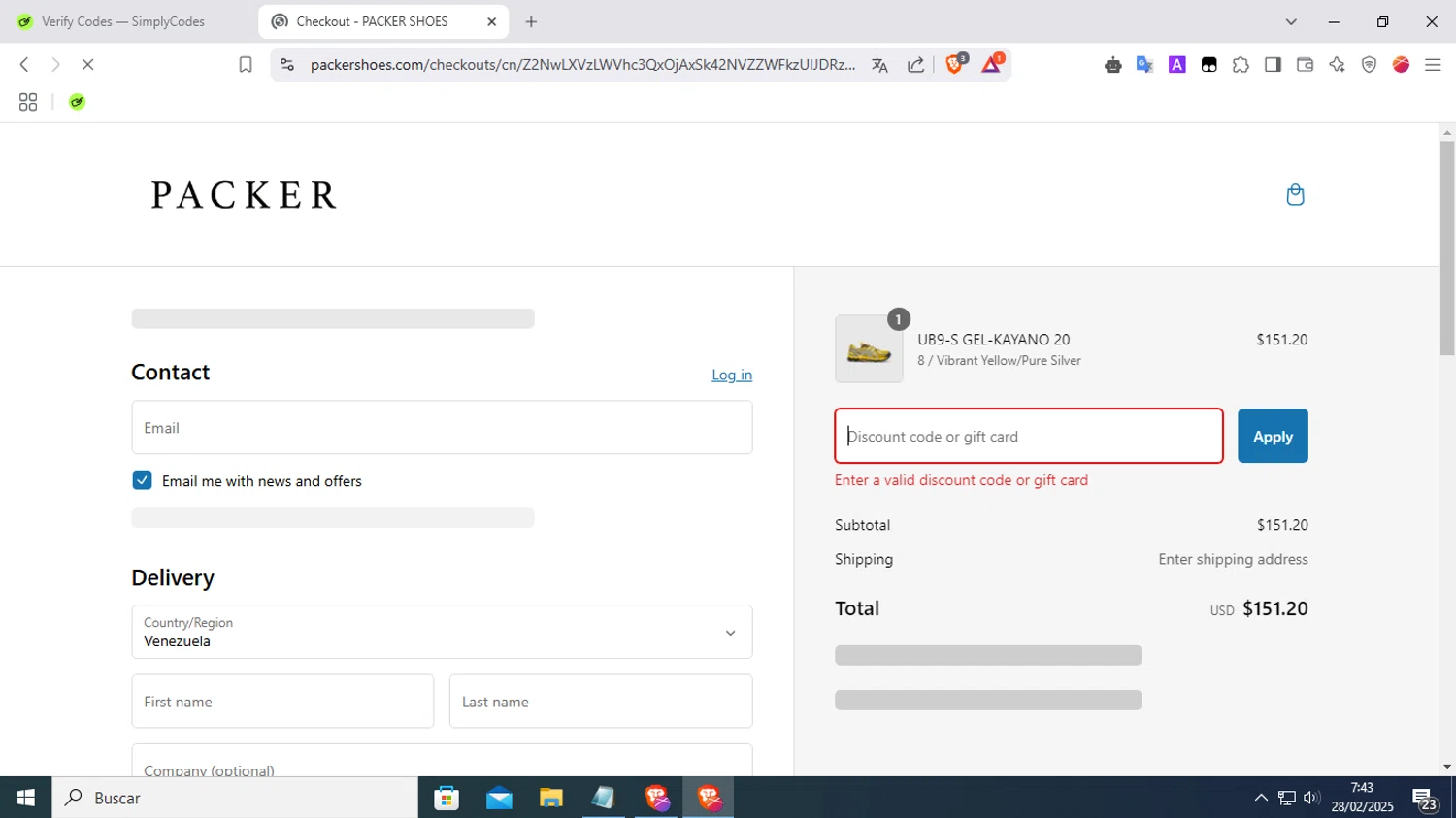
Task: Open Leo AI sparkle icon
Action: (x=1337, y=65)
